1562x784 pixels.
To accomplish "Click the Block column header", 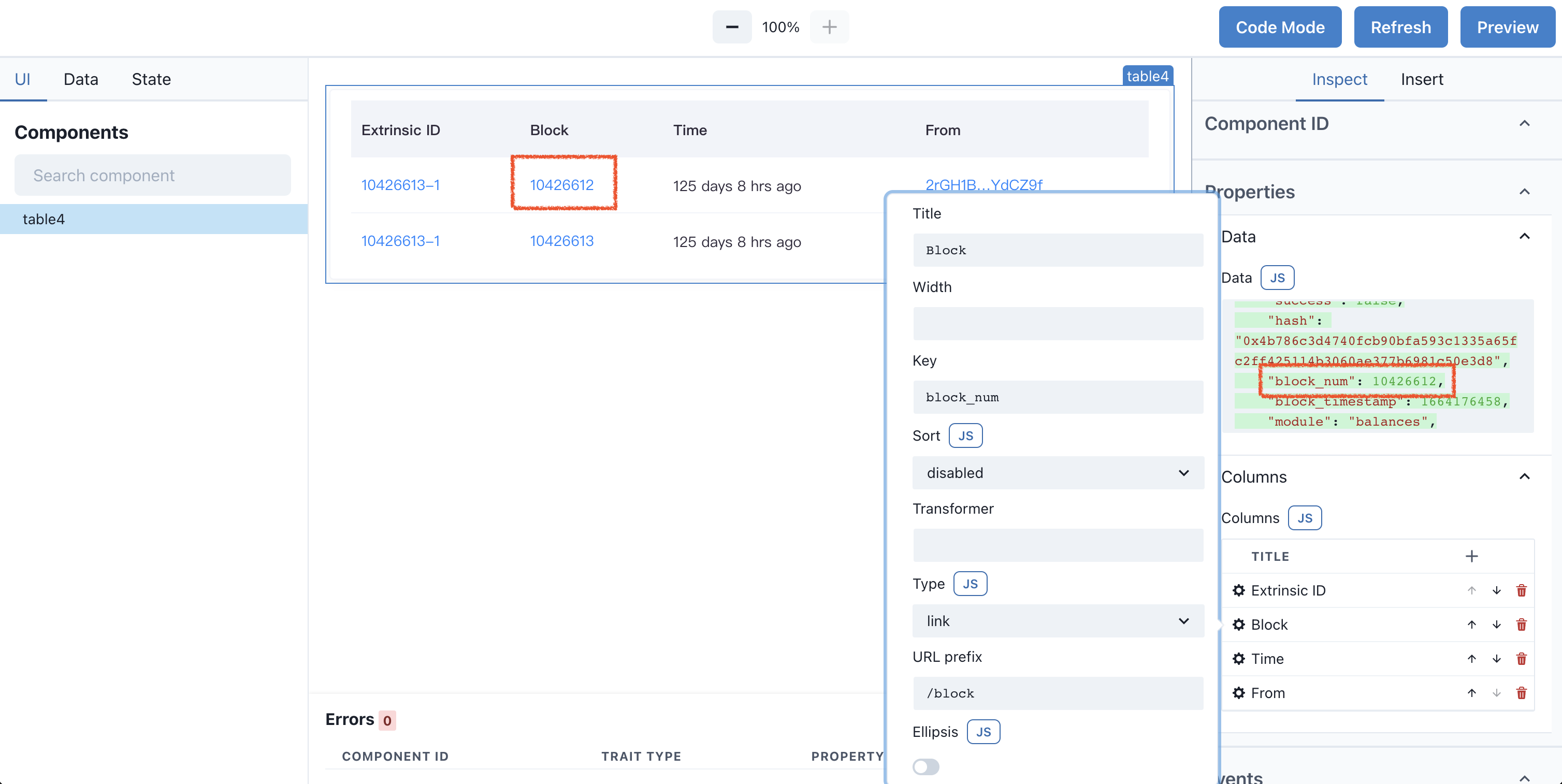I will (549, 130).
